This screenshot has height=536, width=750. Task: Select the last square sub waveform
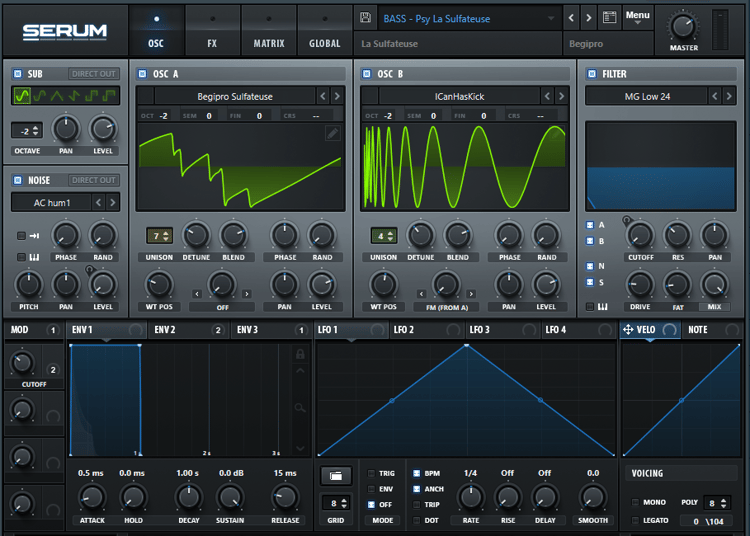pyautogui.click(x=110, y=96)
